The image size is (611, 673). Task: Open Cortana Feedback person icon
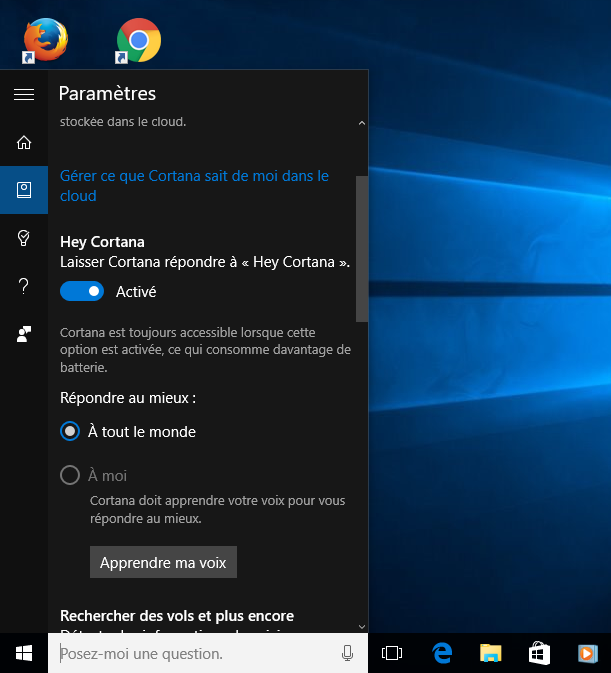24,333
